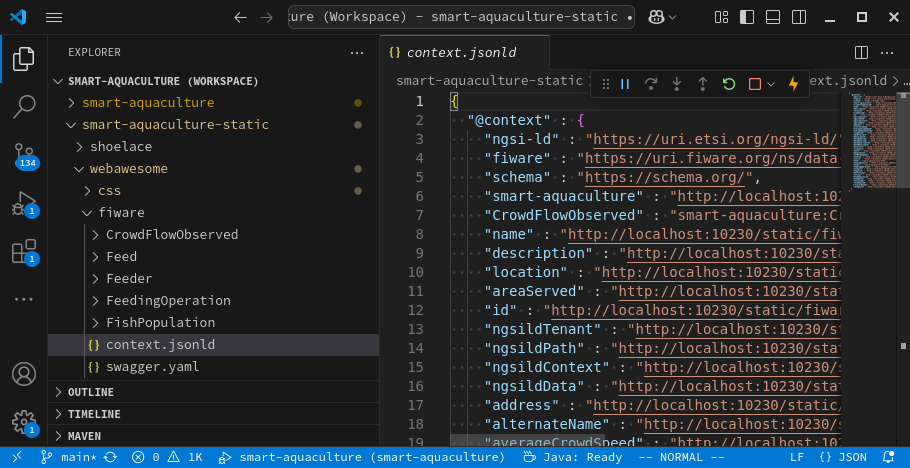
Task: Open Accounts menu
Action: coord(24,375)
